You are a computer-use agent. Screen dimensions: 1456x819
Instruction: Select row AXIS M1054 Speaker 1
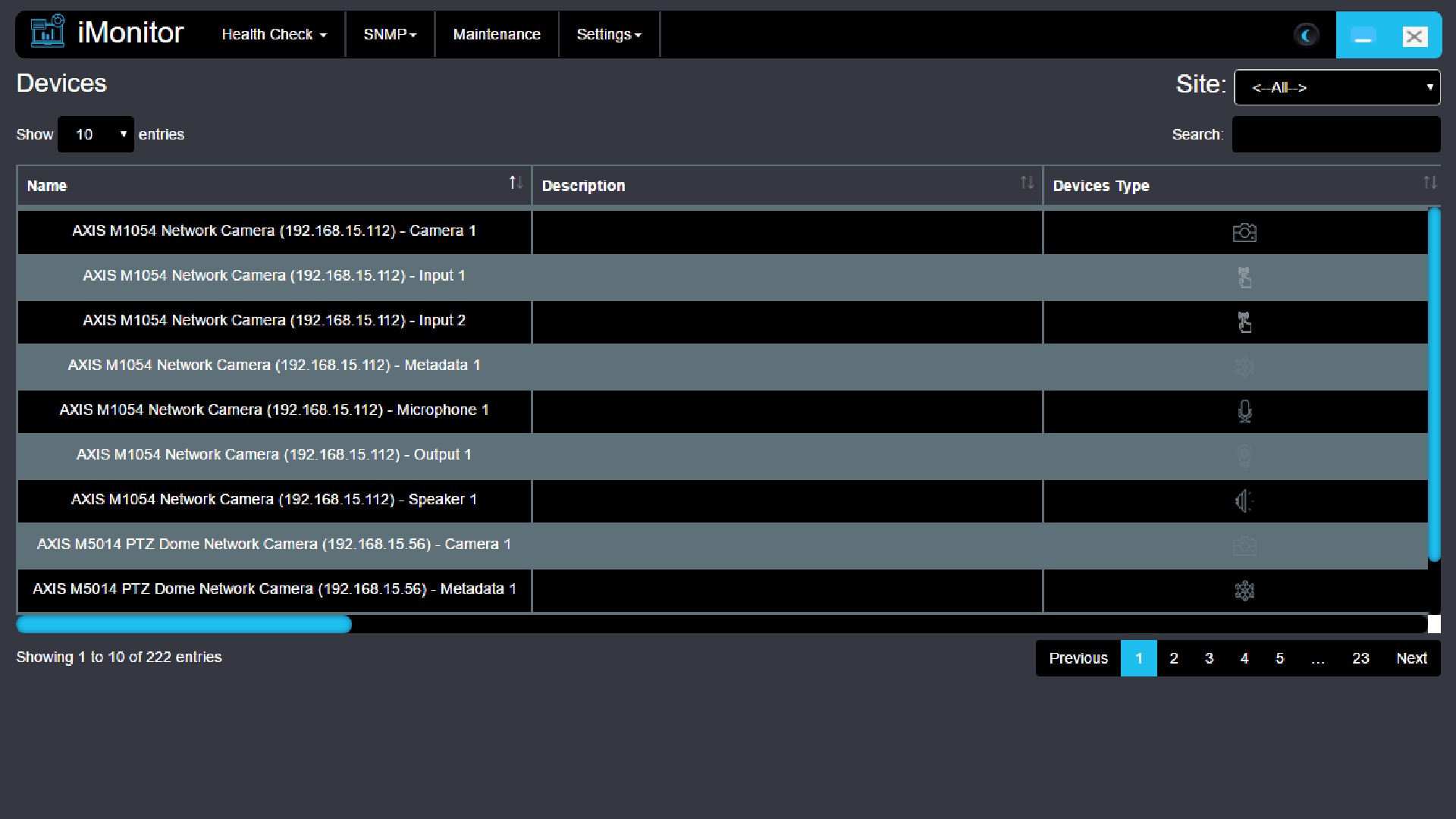click(x=722, y=500)
